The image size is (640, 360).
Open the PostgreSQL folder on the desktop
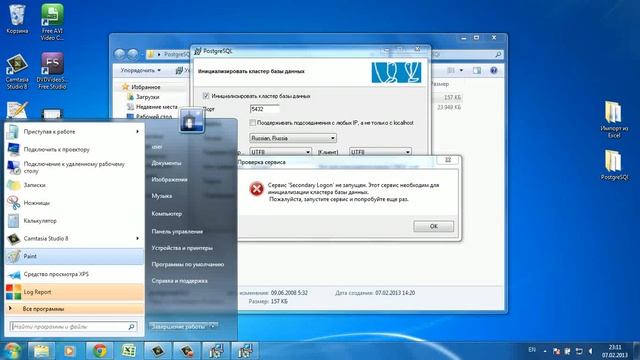click(x=614, y=165)
